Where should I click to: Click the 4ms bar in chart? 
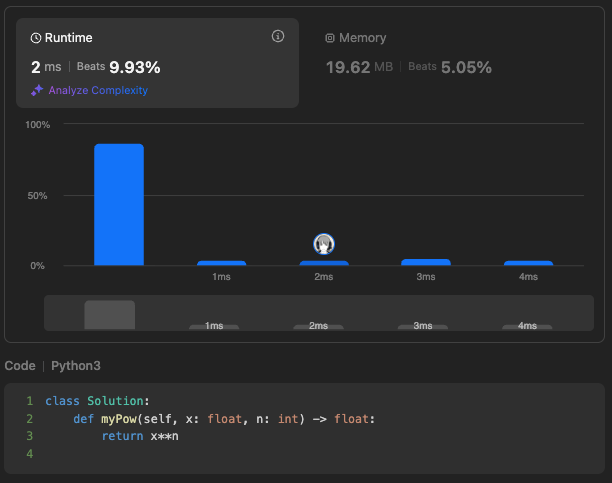click(528, 263)
